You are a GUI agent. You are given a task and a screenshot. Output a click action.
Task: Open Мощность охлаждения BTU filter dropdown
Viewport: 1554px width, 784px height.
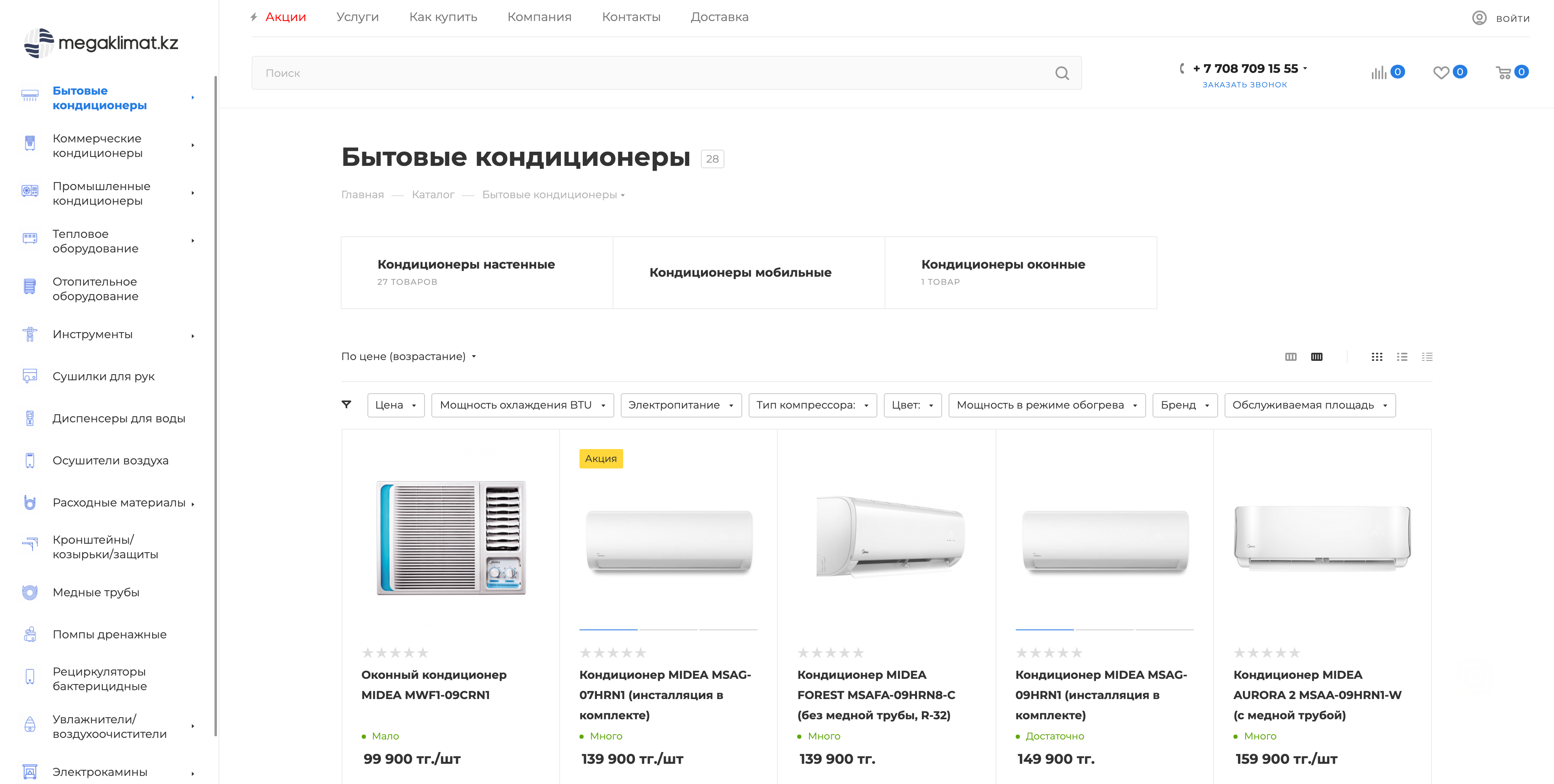(522, 405)
